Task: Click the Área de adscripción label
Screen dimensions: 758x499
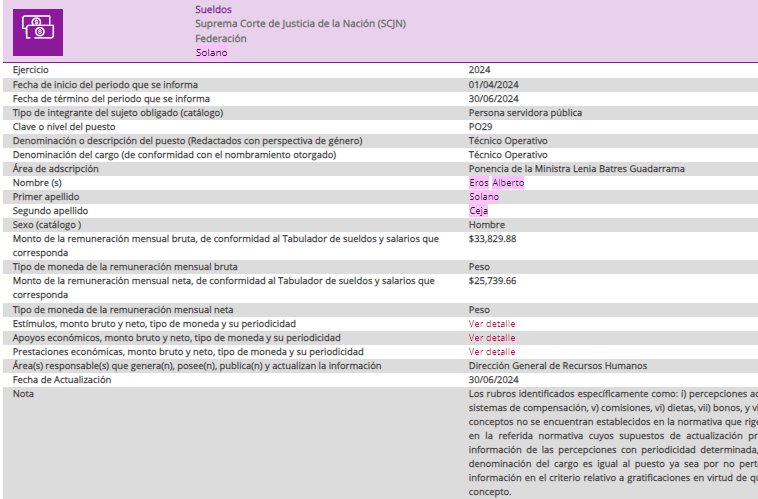Action: click(x=55, y=169)
